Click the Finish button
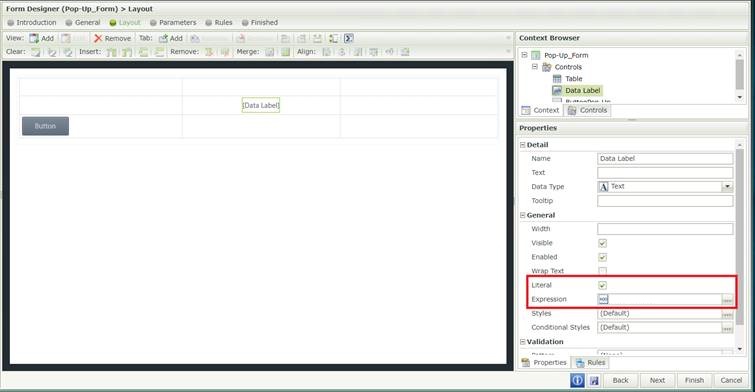This screenshot has width=755, height=392. click(694, 380)
